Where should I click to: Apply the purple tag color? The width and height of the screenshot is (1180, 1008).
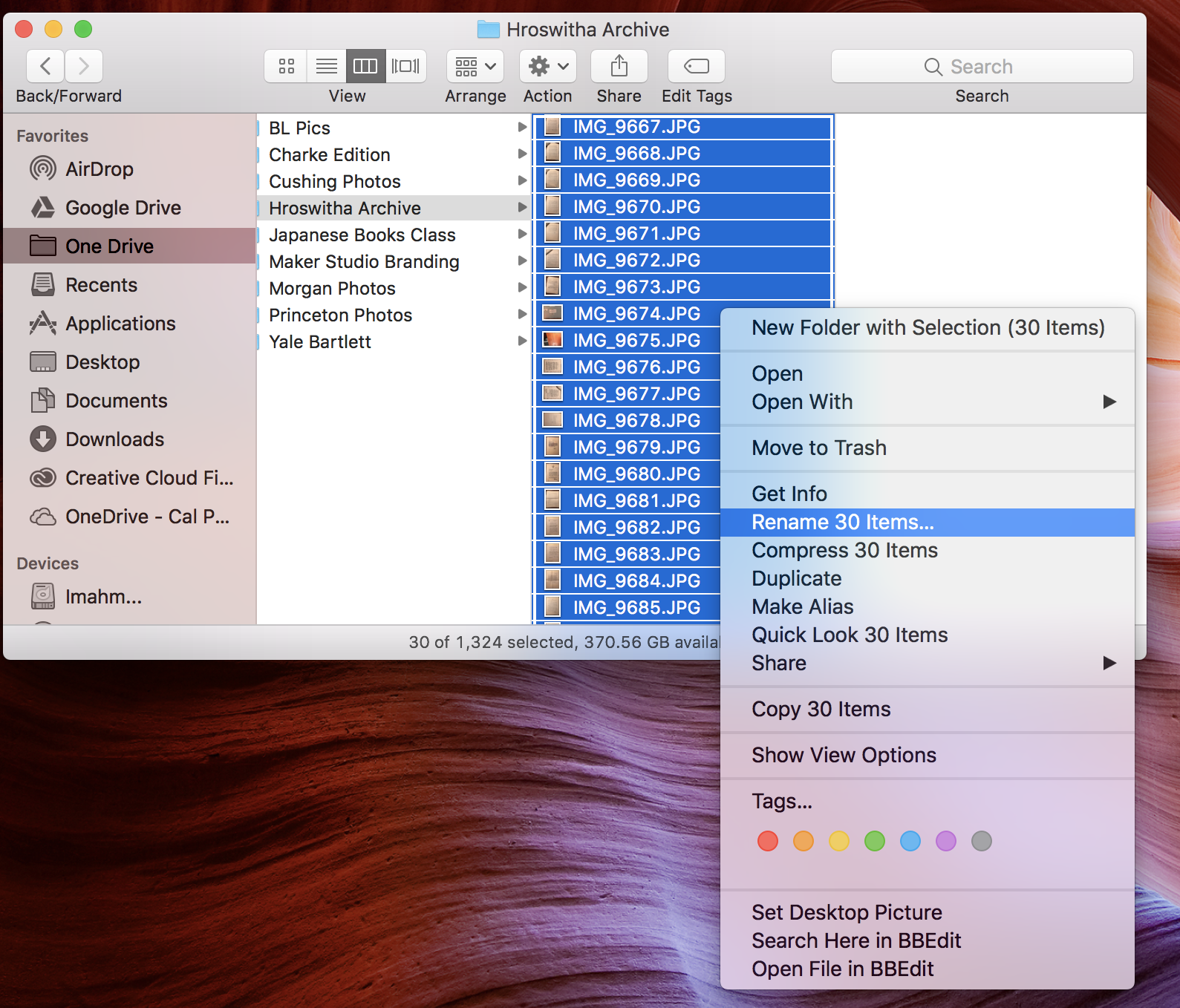pyautogui.click(x=946, y=841)
